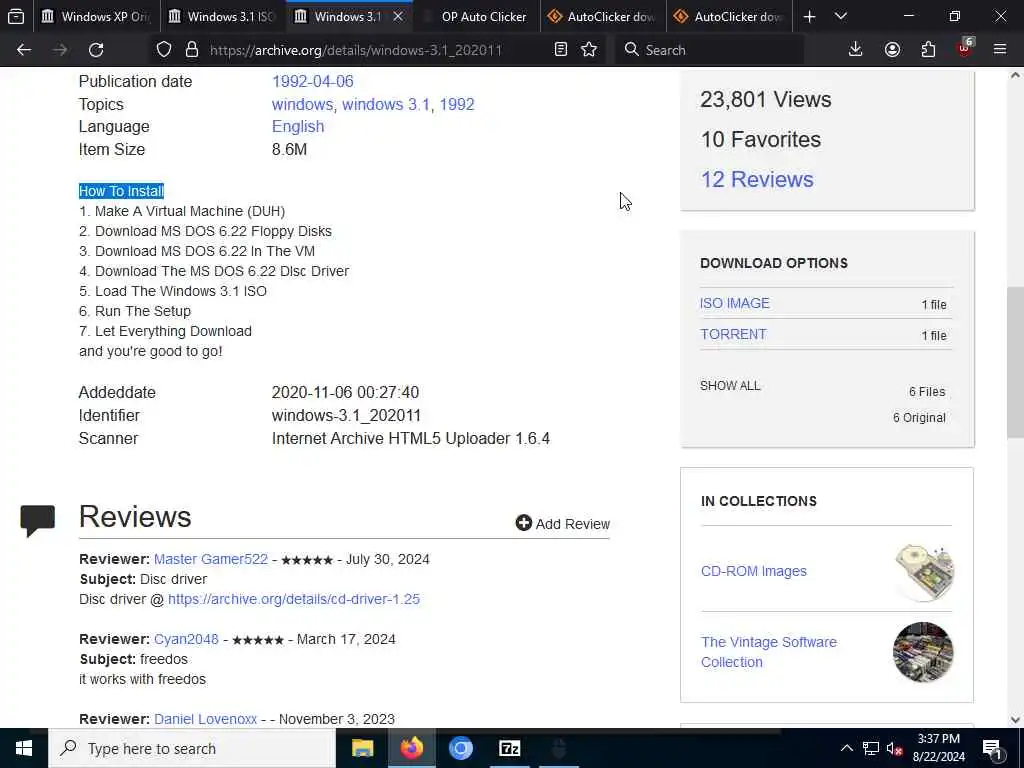Open The Vintage Software Collection link
Viewport: 1024px width, 768px height.
[769, 652]
